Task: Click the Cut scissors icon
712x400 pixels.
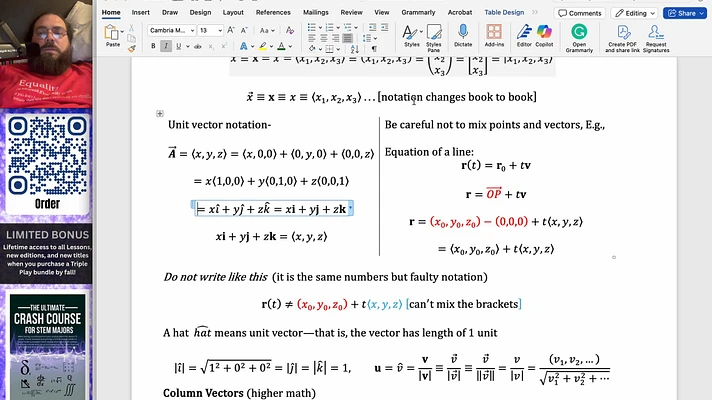Action: click(x=131, y=28)
